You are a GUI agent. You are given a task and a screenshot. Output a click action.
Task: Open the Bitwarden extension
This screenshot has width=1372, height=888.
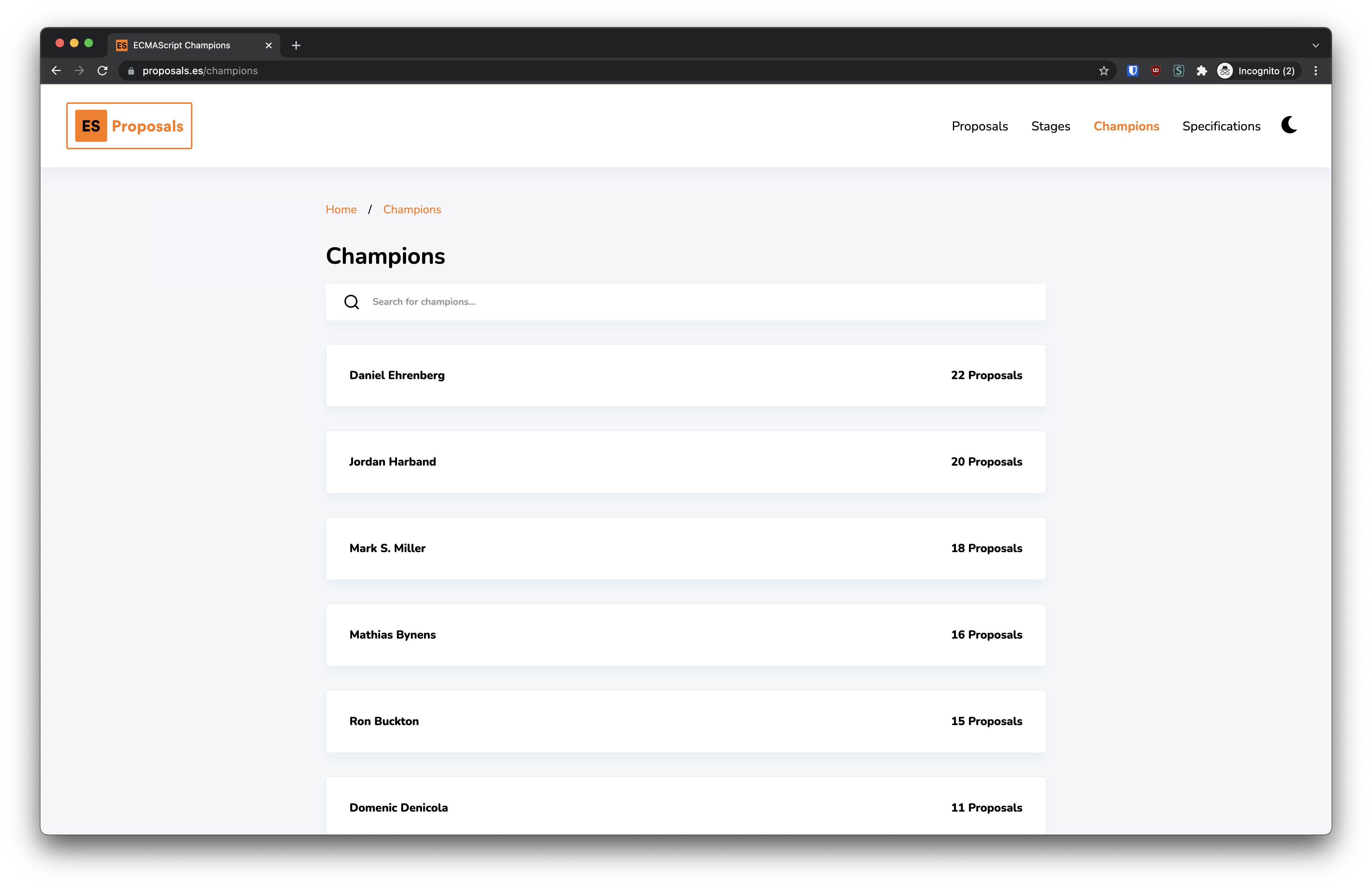[1132, 70]
